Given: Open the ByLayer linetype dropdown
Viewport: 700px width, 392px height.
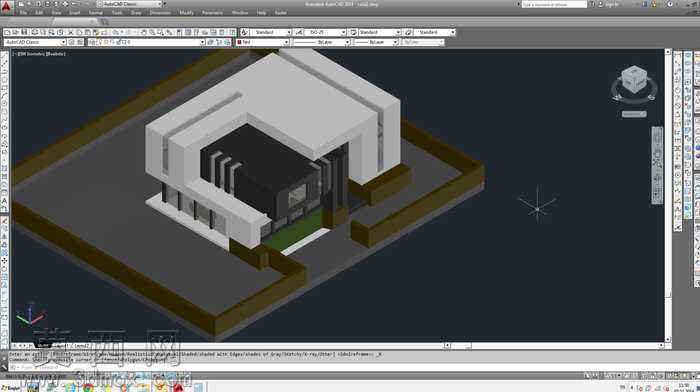Looking at the screenshot, I should 347,42.
